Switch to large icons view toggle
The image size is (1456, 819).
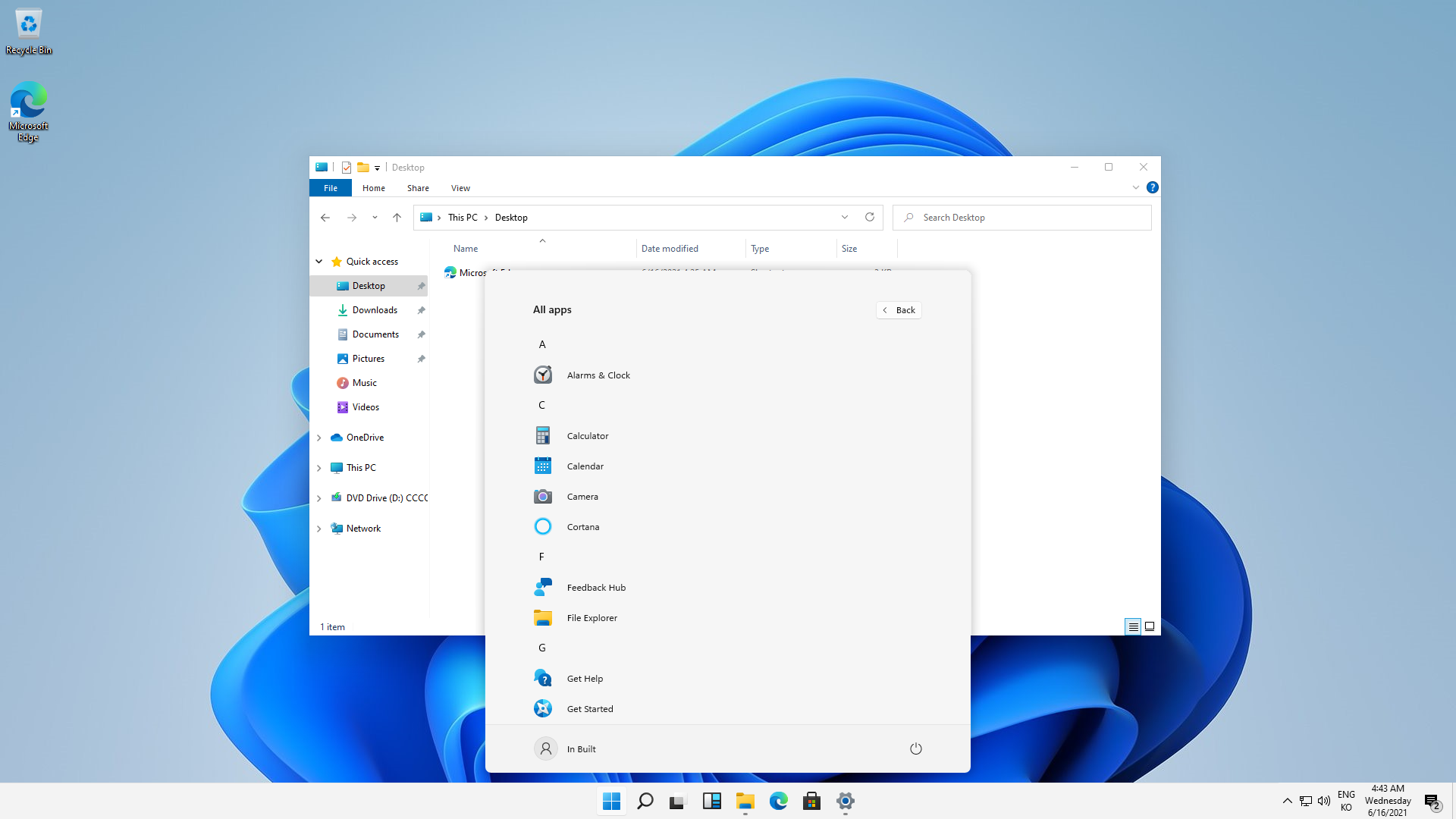coord(1150,626)
